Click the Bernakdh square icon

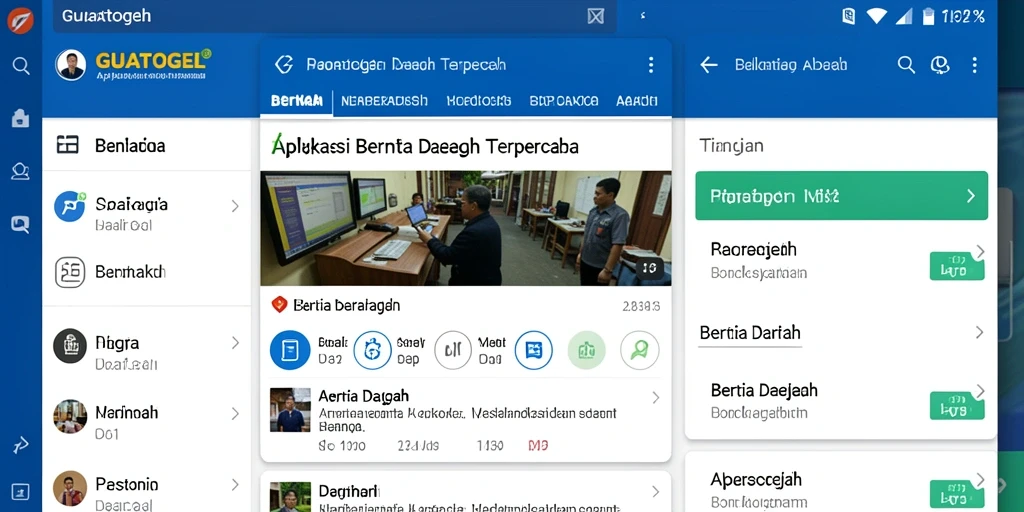click(x=70, y=272)
